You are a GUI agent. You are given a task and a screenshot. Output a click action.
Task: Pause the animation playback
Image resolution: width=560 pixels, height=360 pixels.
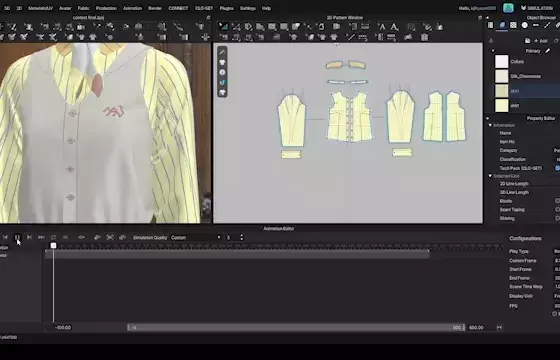pyautogui.click(x=17, y=237)
